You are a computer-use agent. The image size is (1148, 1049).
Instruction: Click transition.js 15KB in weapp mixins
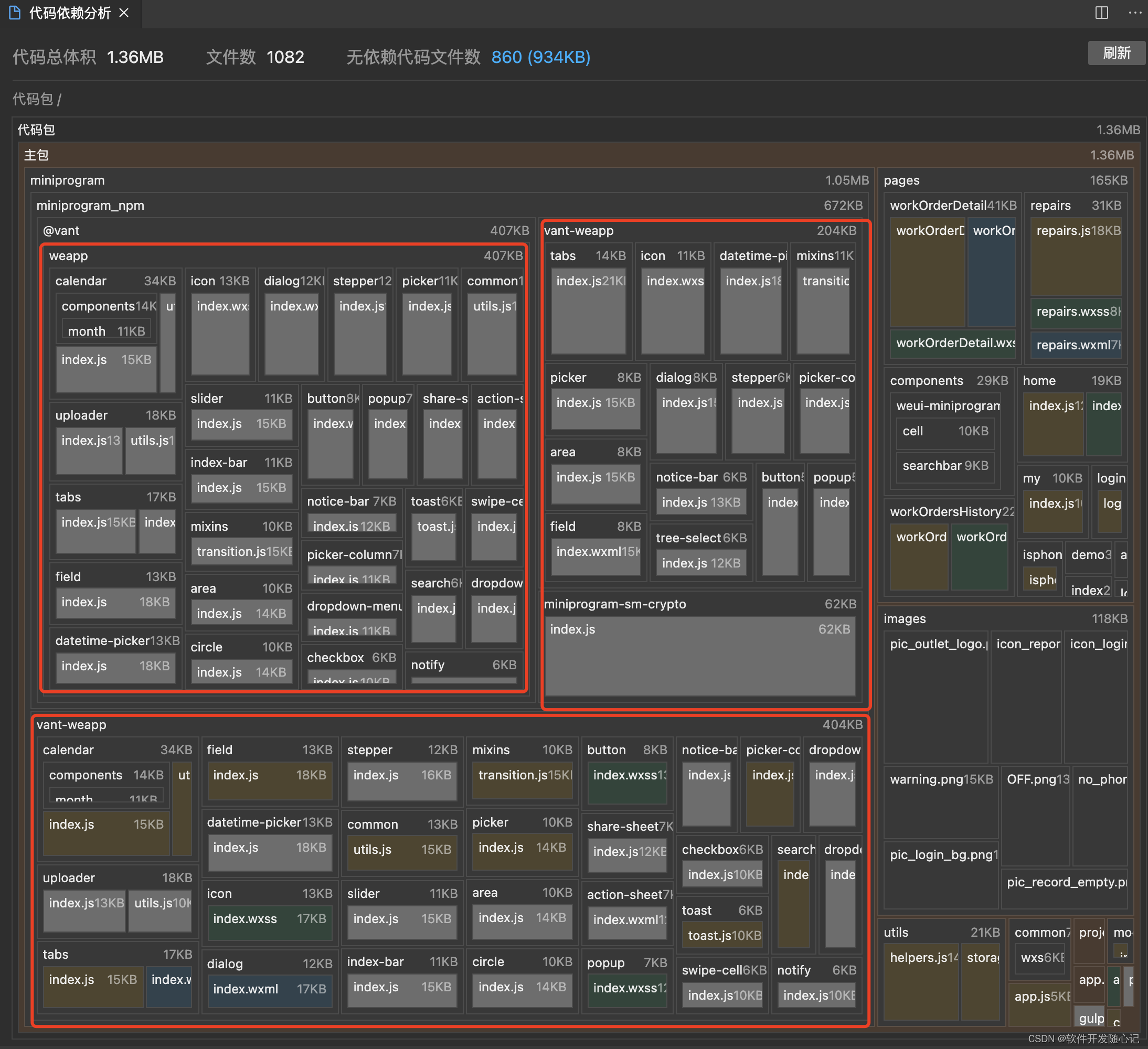point(241,552)
